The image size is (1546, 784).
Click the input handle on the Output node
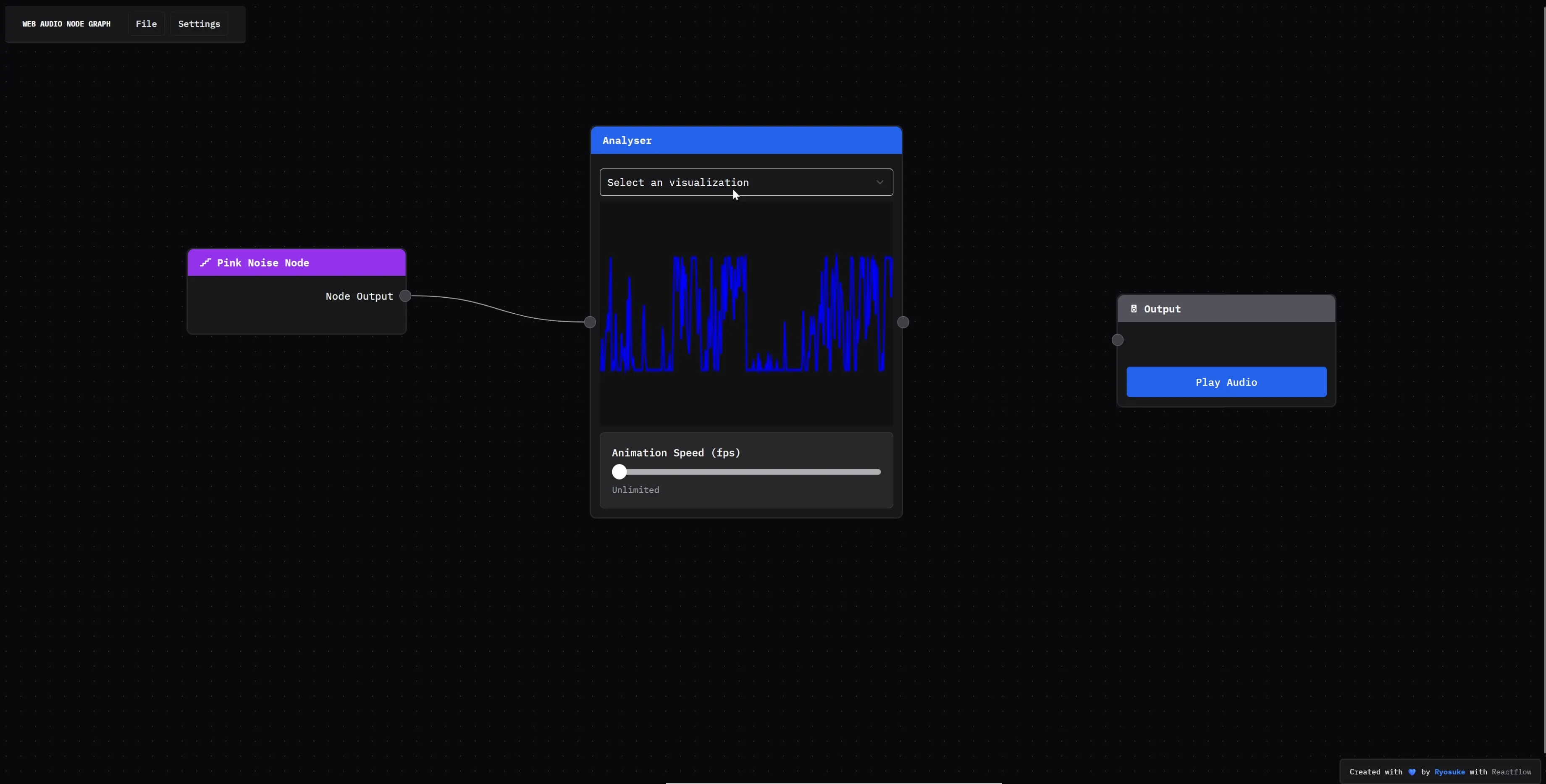[x=1117, y=340]
